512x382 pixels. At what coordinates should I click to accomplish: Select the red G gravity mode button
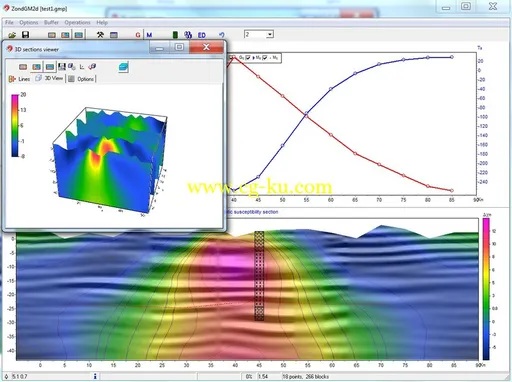pyautogui.click(x=138, y=35)
